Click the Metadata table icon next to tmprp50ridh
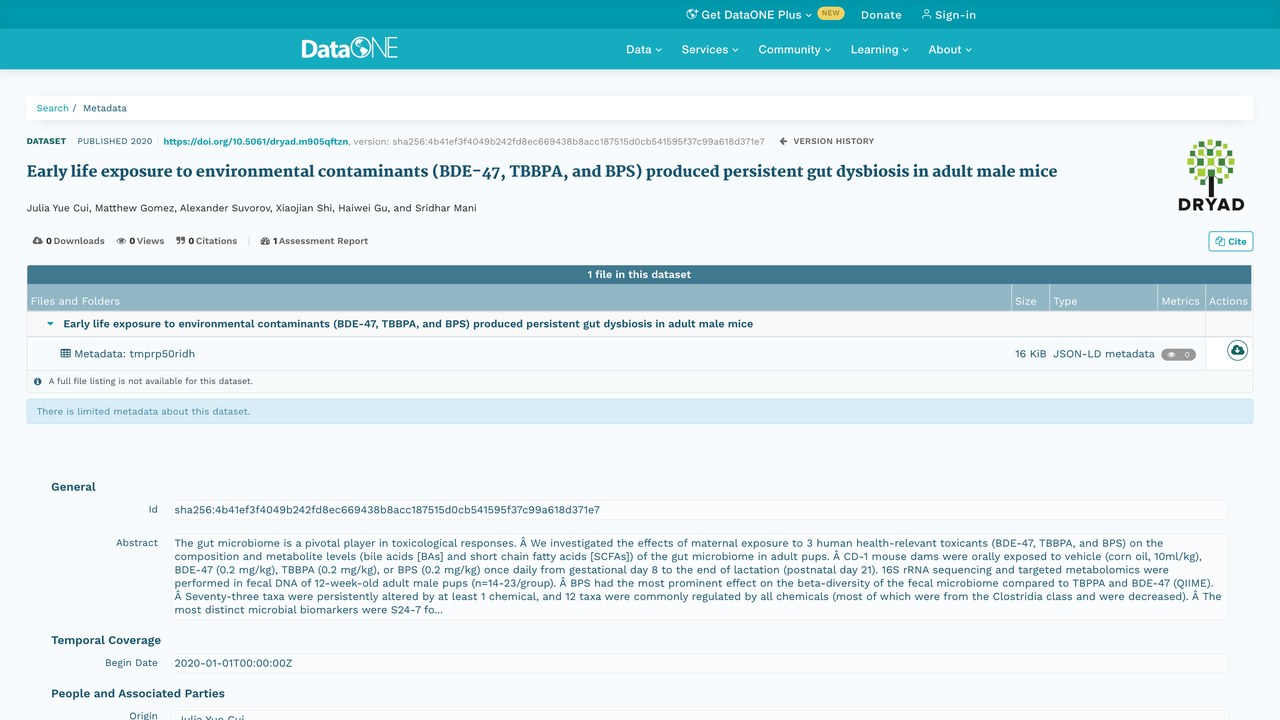 (66, 354)
